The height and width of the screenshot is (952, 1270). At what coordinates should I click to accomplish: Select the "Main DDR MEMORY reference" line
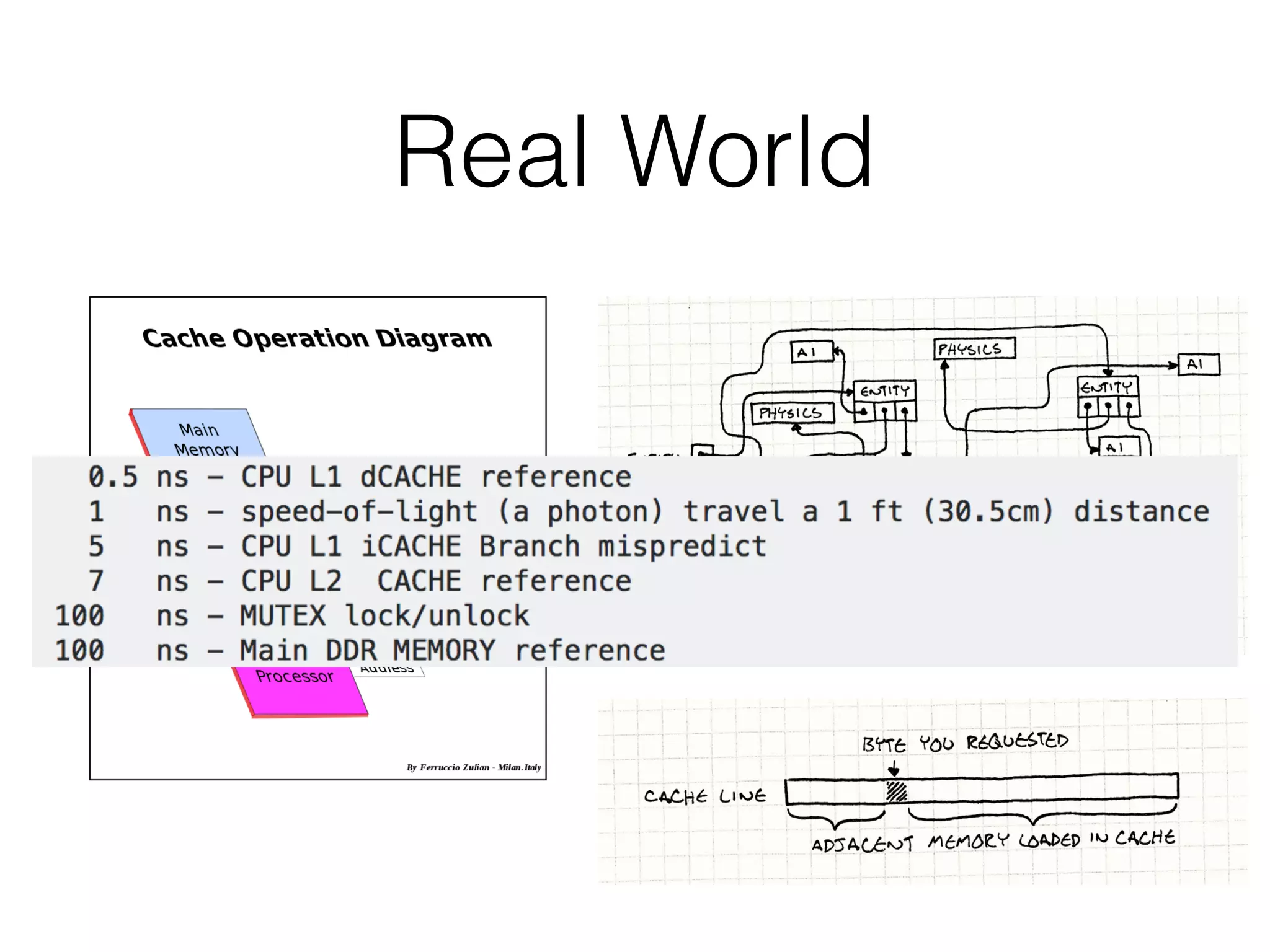(x=360, y=651)
